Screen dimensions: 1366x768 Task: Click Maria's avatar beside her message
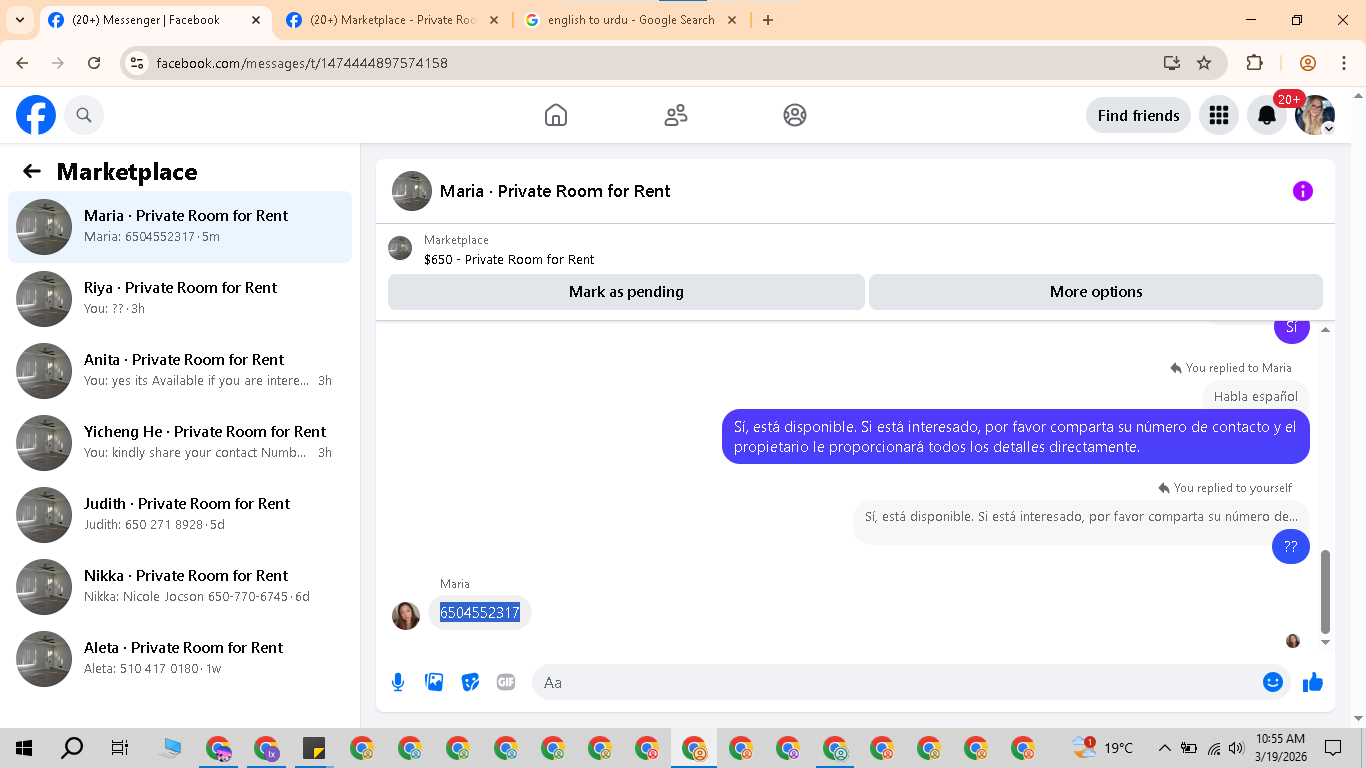point(406,615)
